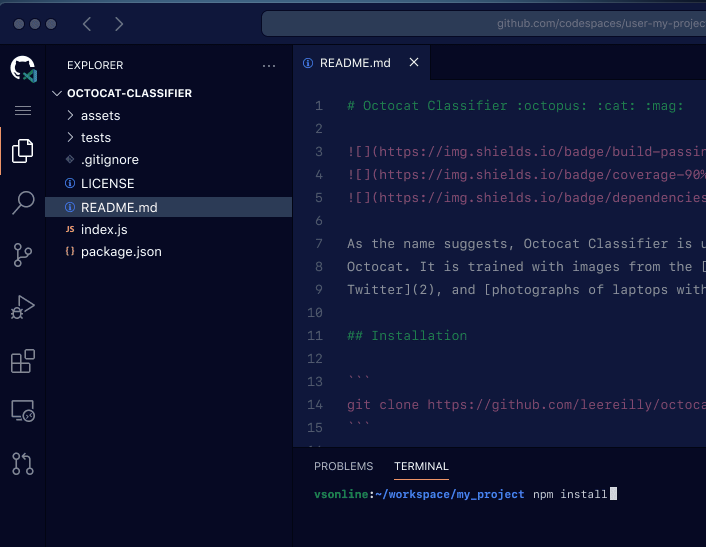Expand the tests folder chevron
Viewport: 706px width, 547px height.
tap(70, 137)
